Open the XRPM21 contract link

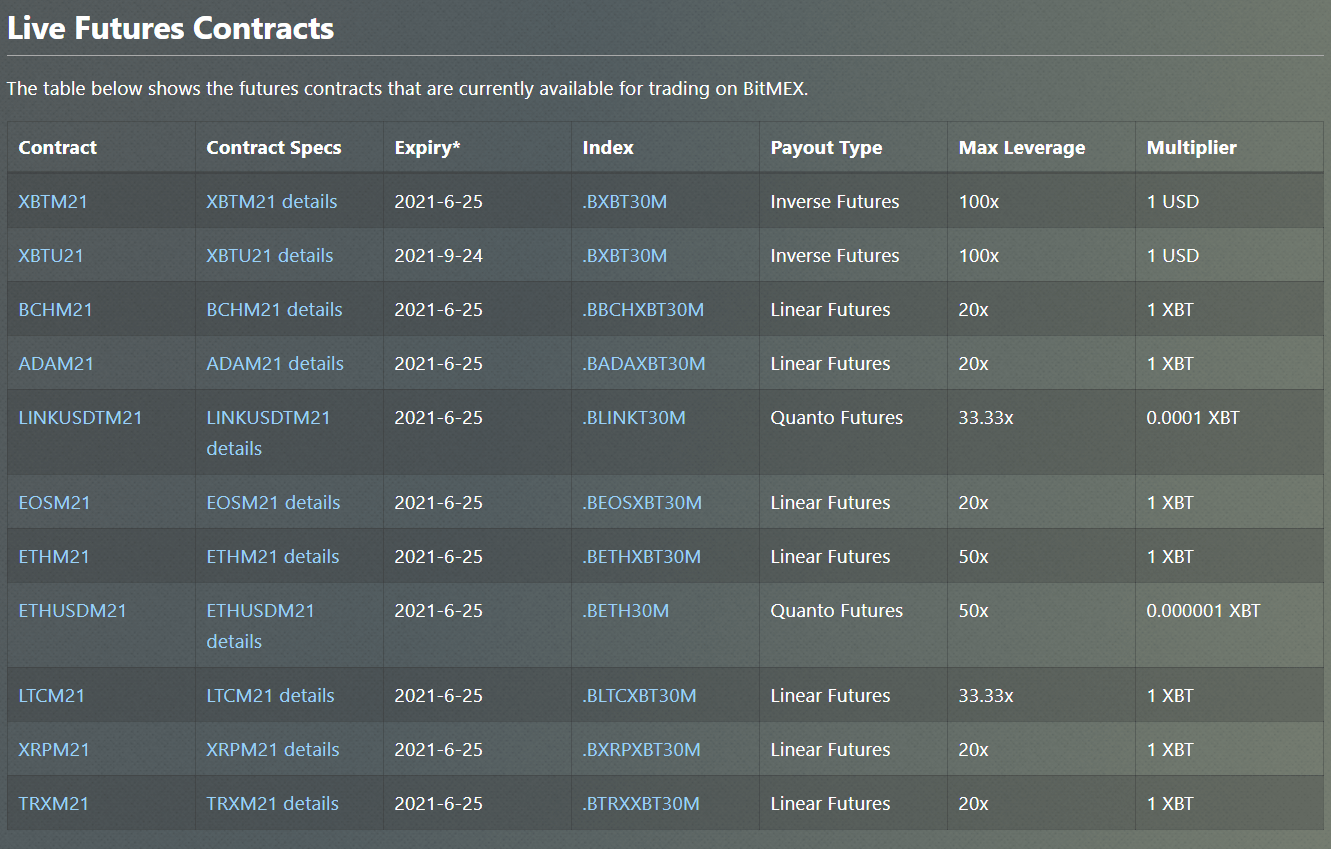[54, 750]
